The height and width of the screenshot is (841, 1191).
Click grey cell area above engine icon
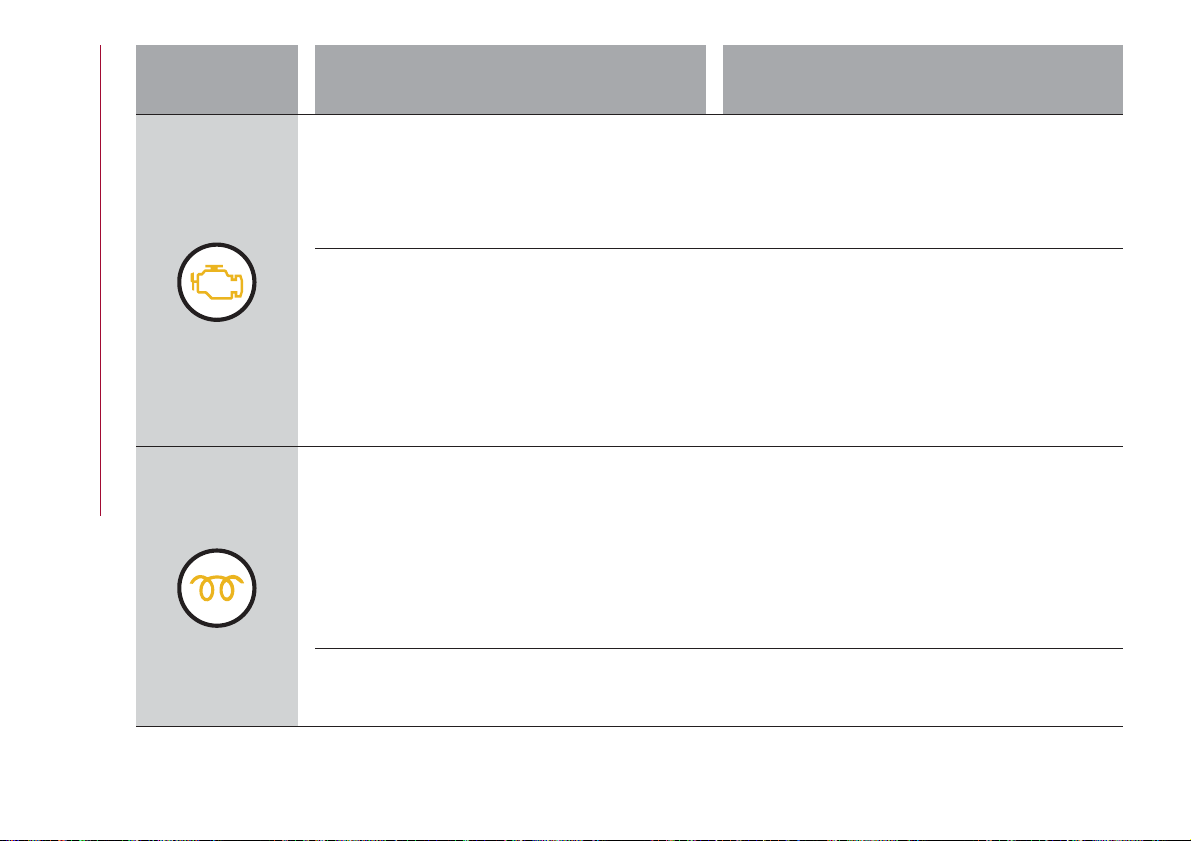[x=217, y=179]
